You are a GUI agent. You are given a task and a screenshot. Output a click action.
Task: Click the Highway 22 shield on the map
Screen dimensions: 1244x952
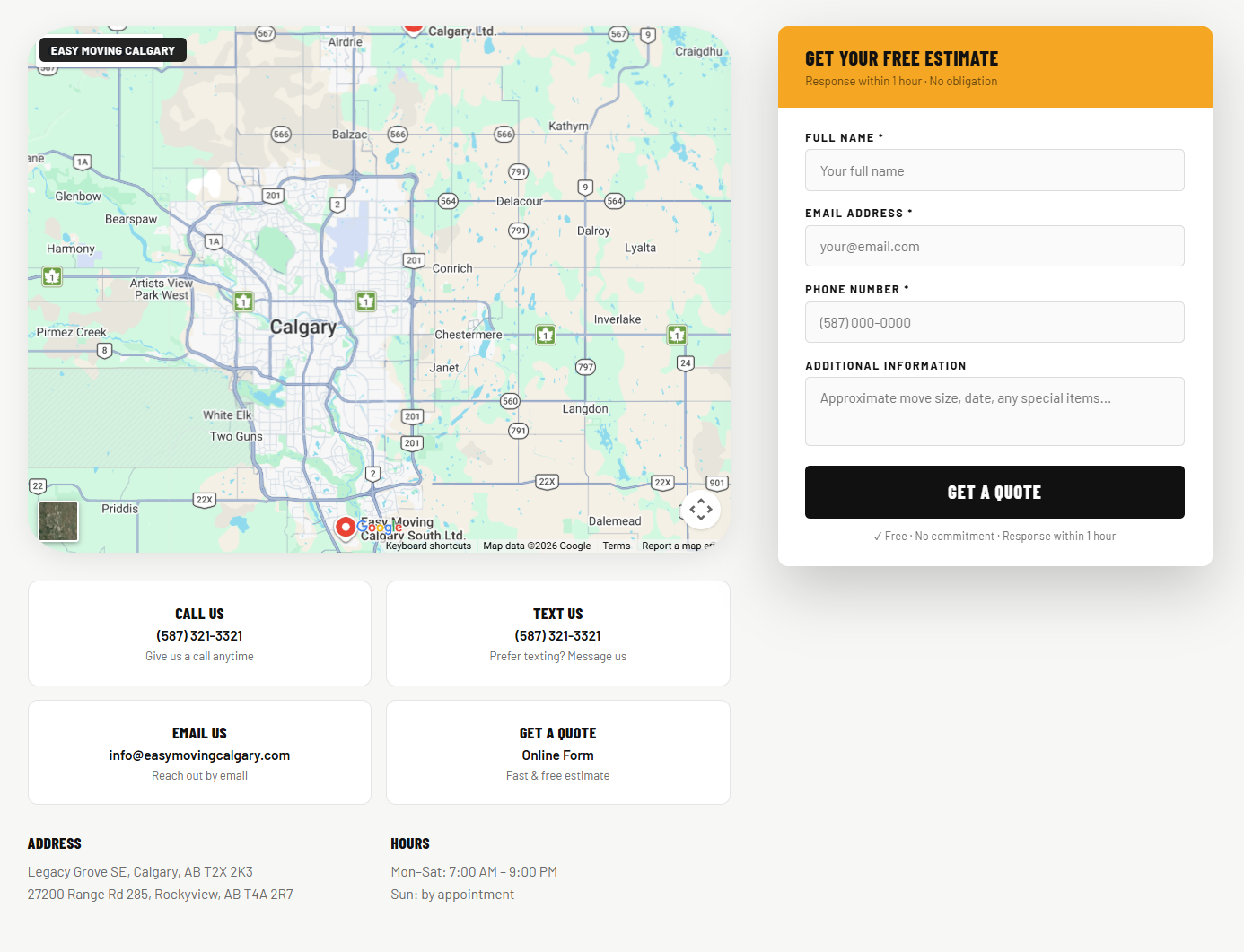point(38,485)
